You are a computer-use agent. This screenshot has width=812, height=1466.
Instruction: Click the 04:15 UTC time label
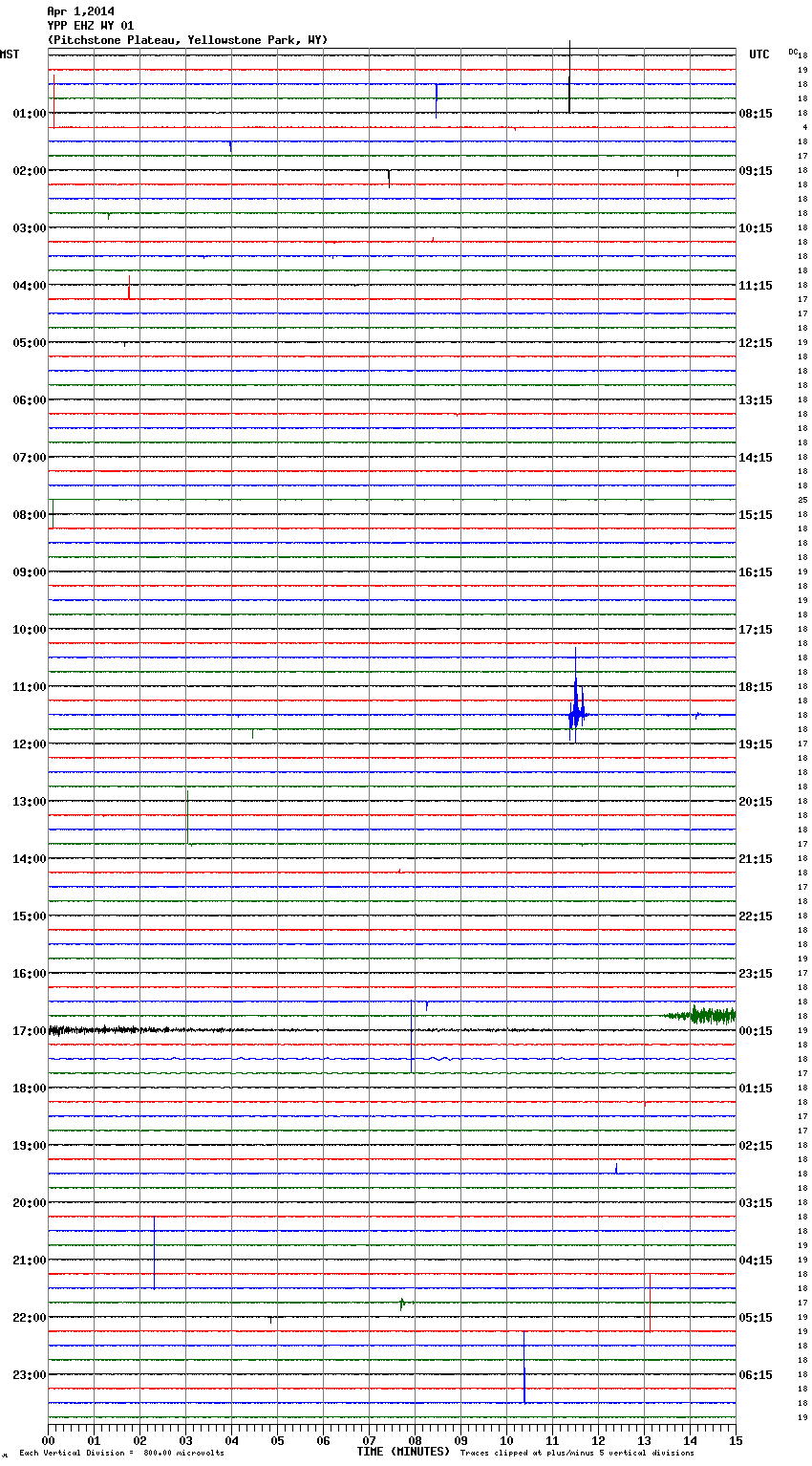(756, 1260)
